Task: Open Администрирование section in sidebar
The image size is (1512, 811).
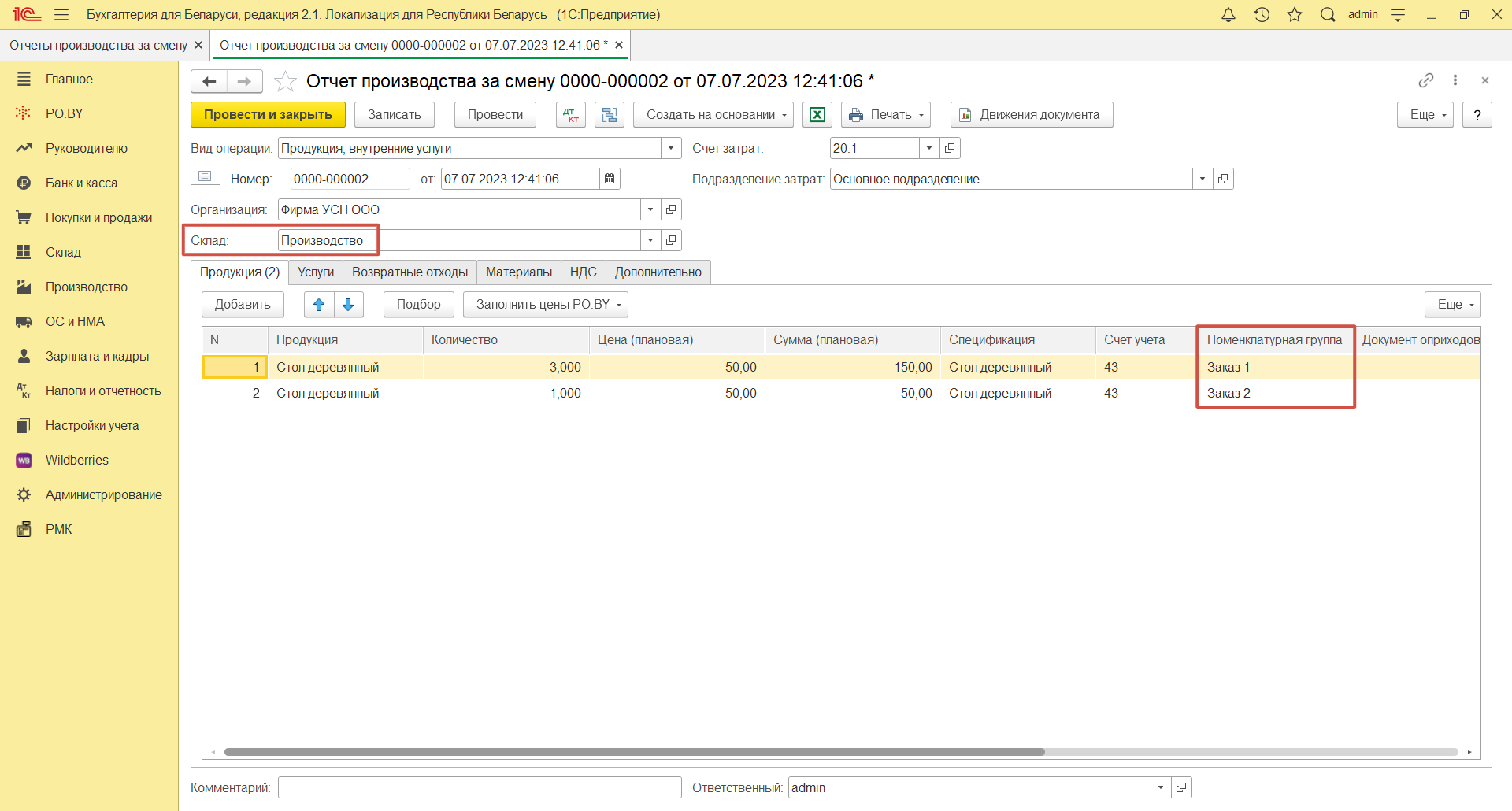Action: (104, 494)
